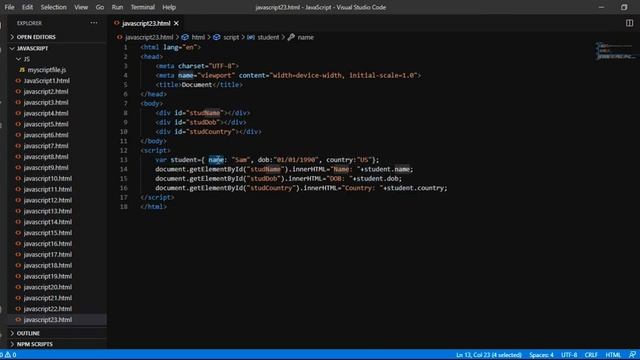This screenshot has width=640, height=360.
Task: Change file encoding UTF-8
Action: pos(569,355)
